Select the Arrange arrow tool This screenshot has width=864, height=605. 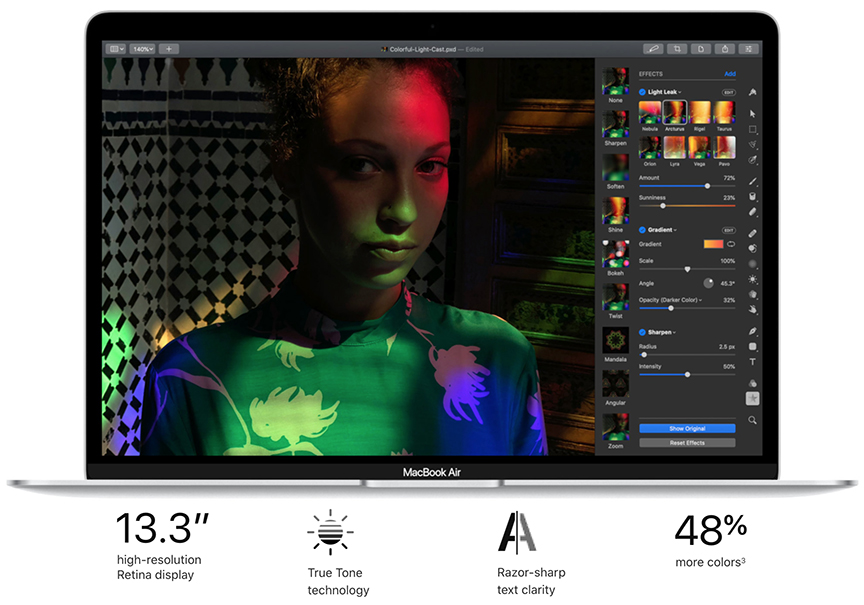click(752, 114)
